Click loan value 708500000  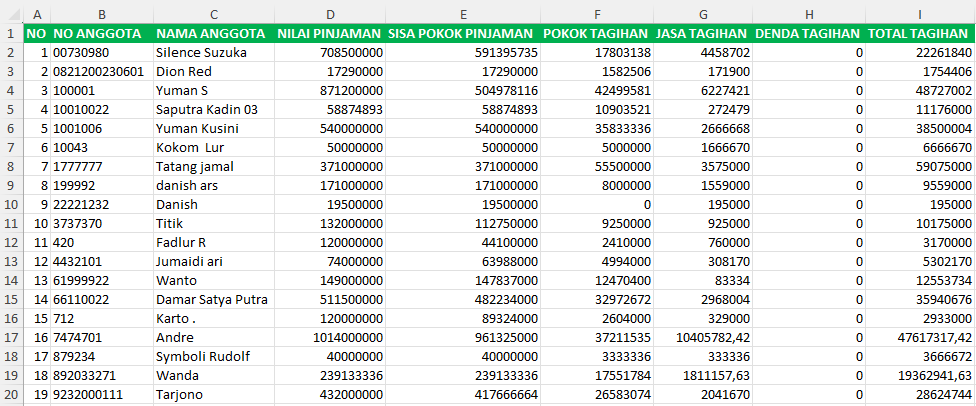click(330, 52)
